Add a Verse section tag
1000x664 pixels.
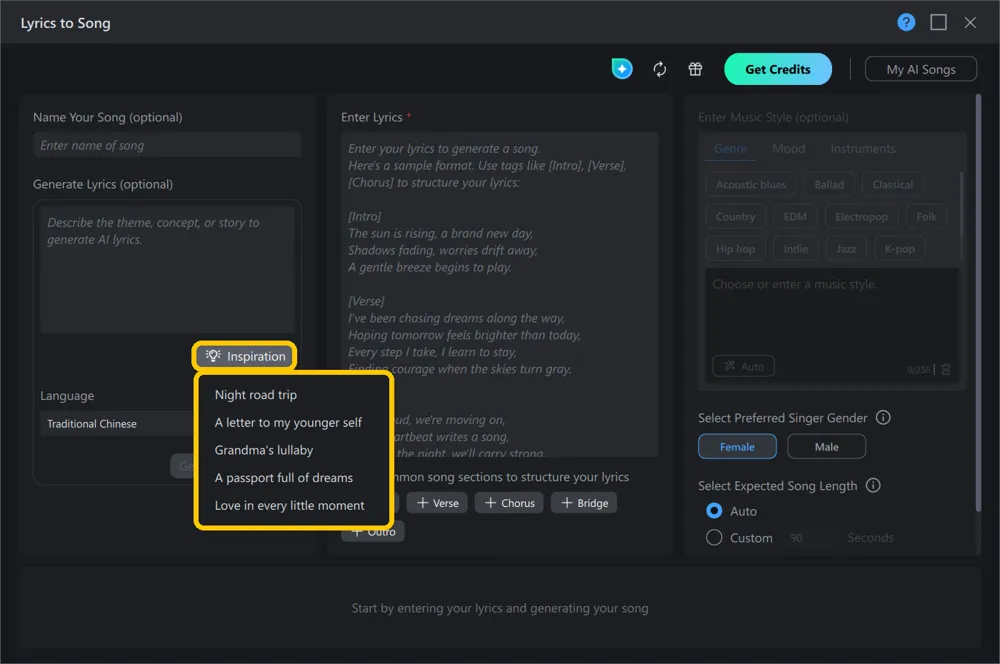(x=438, y=503)
